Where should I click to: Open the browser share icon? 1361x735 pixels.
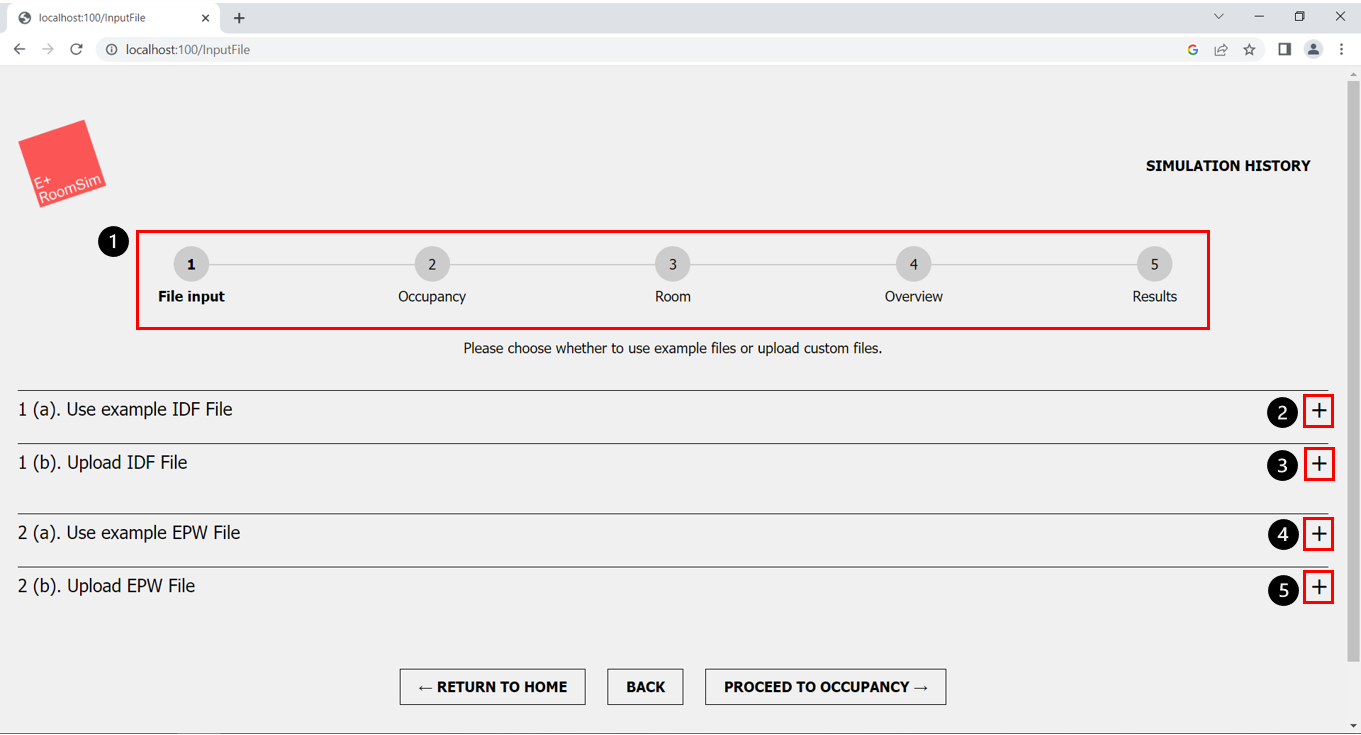coord(1221,49)
